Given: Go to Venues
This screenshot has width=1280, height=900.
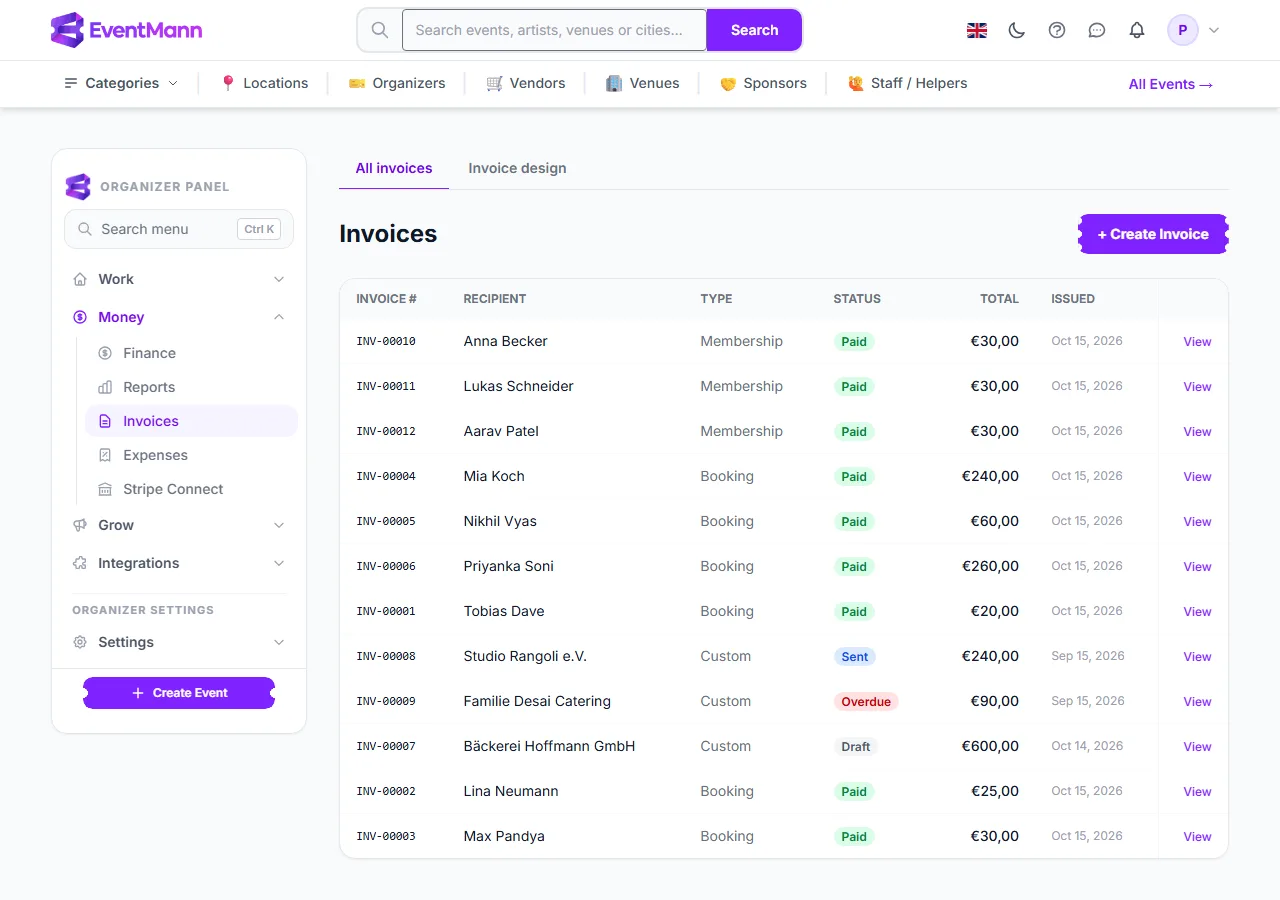Looking at the screenshot, I should tap(643, 83).
